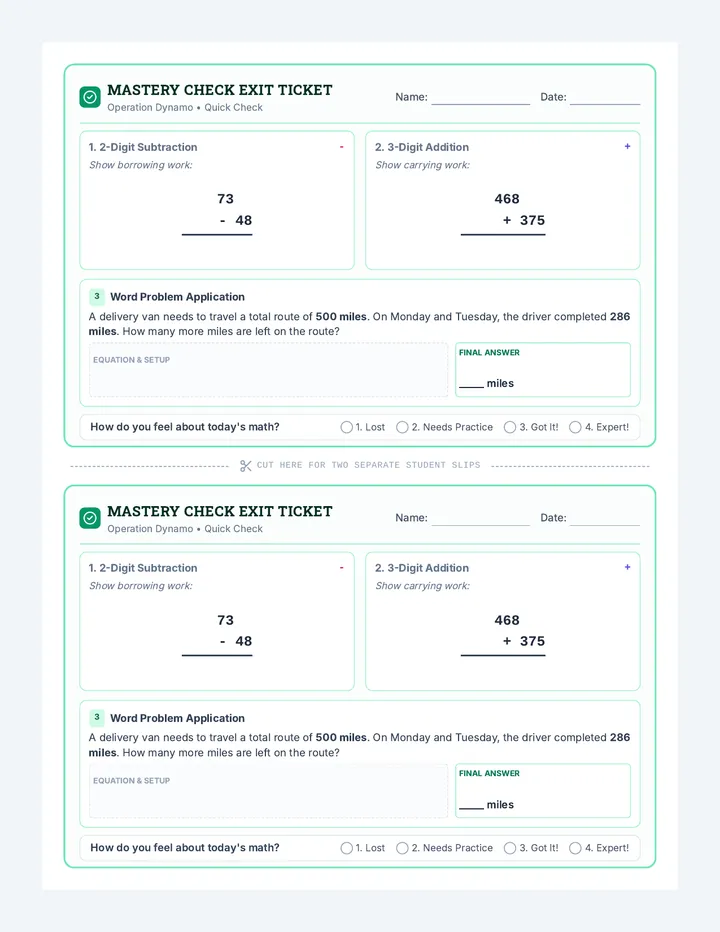Click top ticket's Equation & Setup box

point(268,370)
